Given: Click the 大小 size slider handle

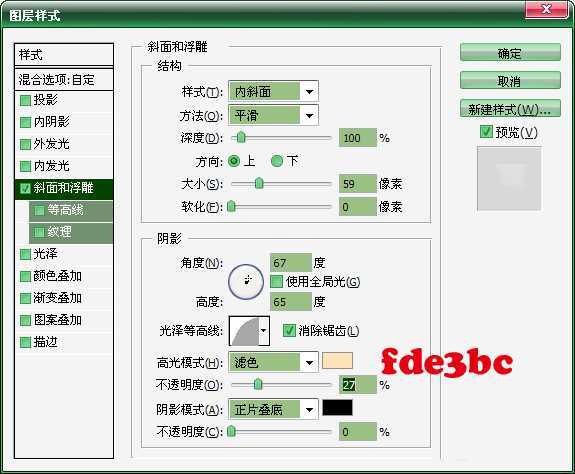Looking at the screenshot, I should pos(259,183).
